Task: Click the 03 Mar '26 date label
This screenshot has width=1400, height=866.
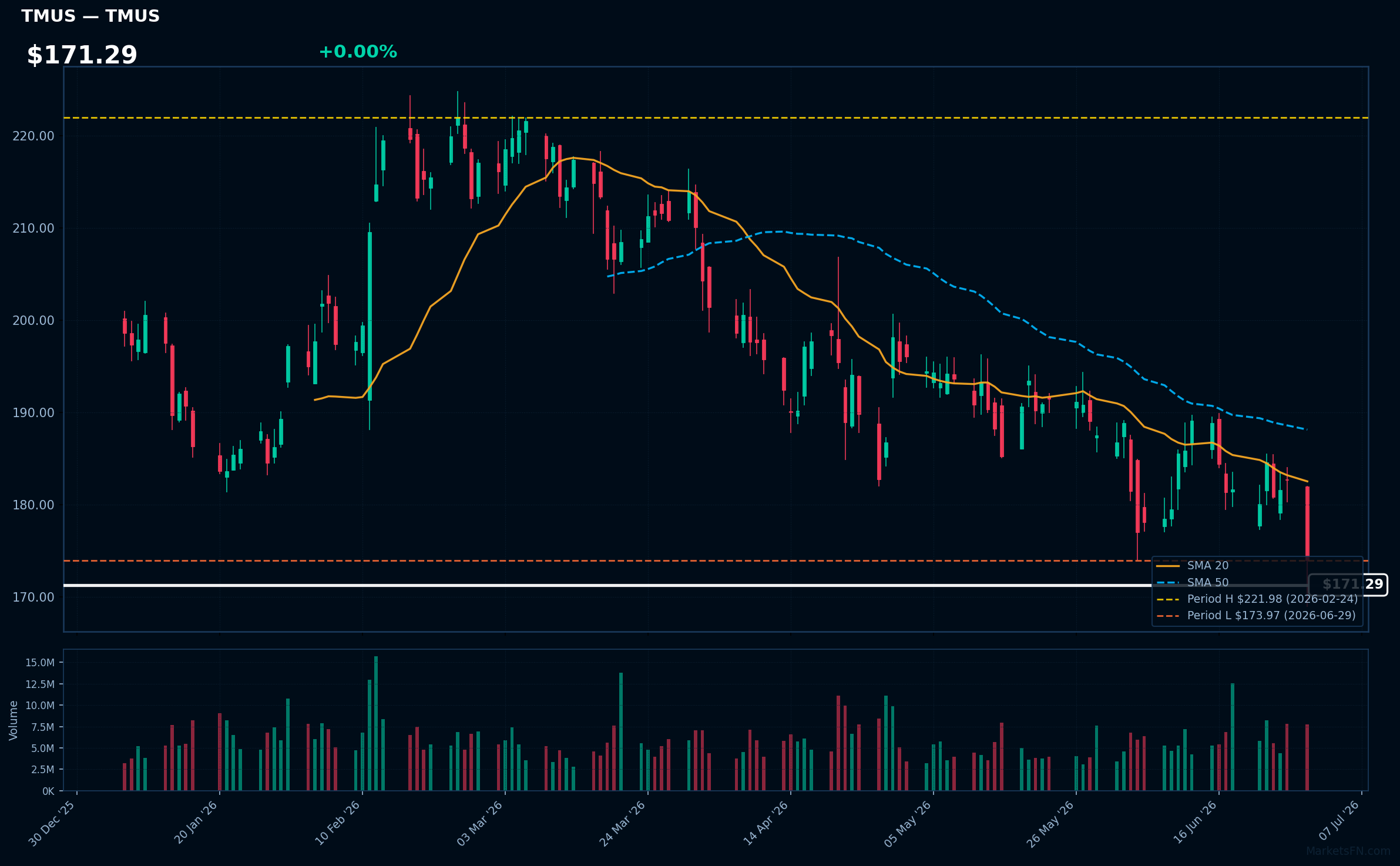Action: click(x=480, y=823)
